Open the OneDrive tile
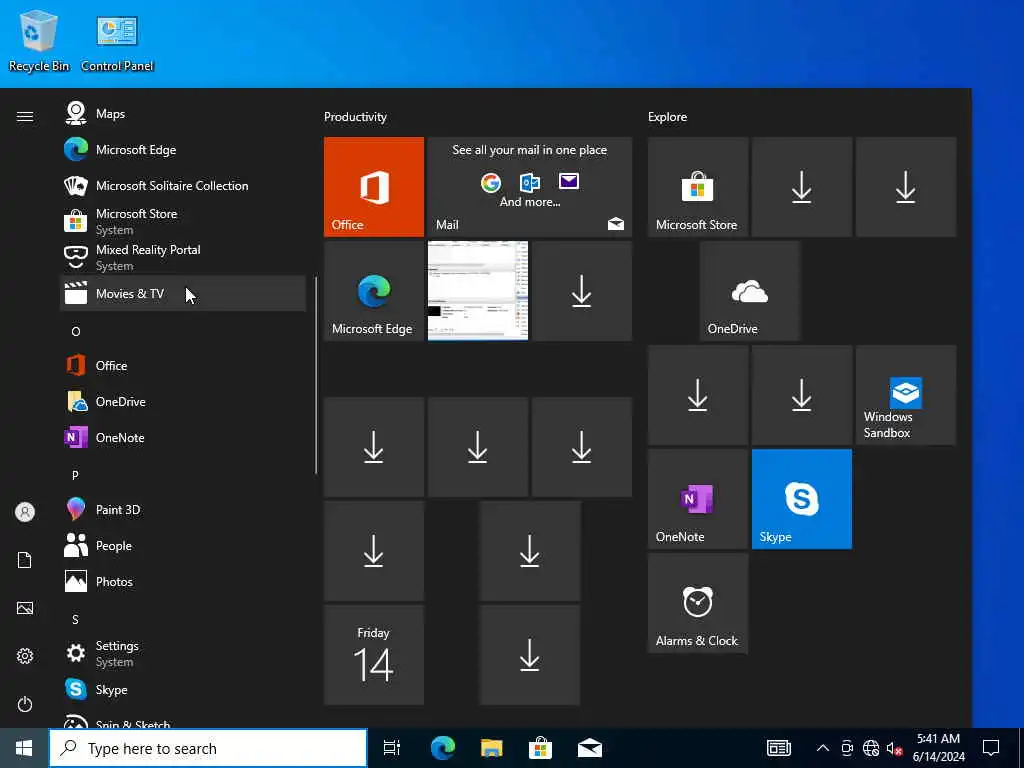Viewport: 1024px width, 768px height. pyautogui.click(x=750, y=291)
